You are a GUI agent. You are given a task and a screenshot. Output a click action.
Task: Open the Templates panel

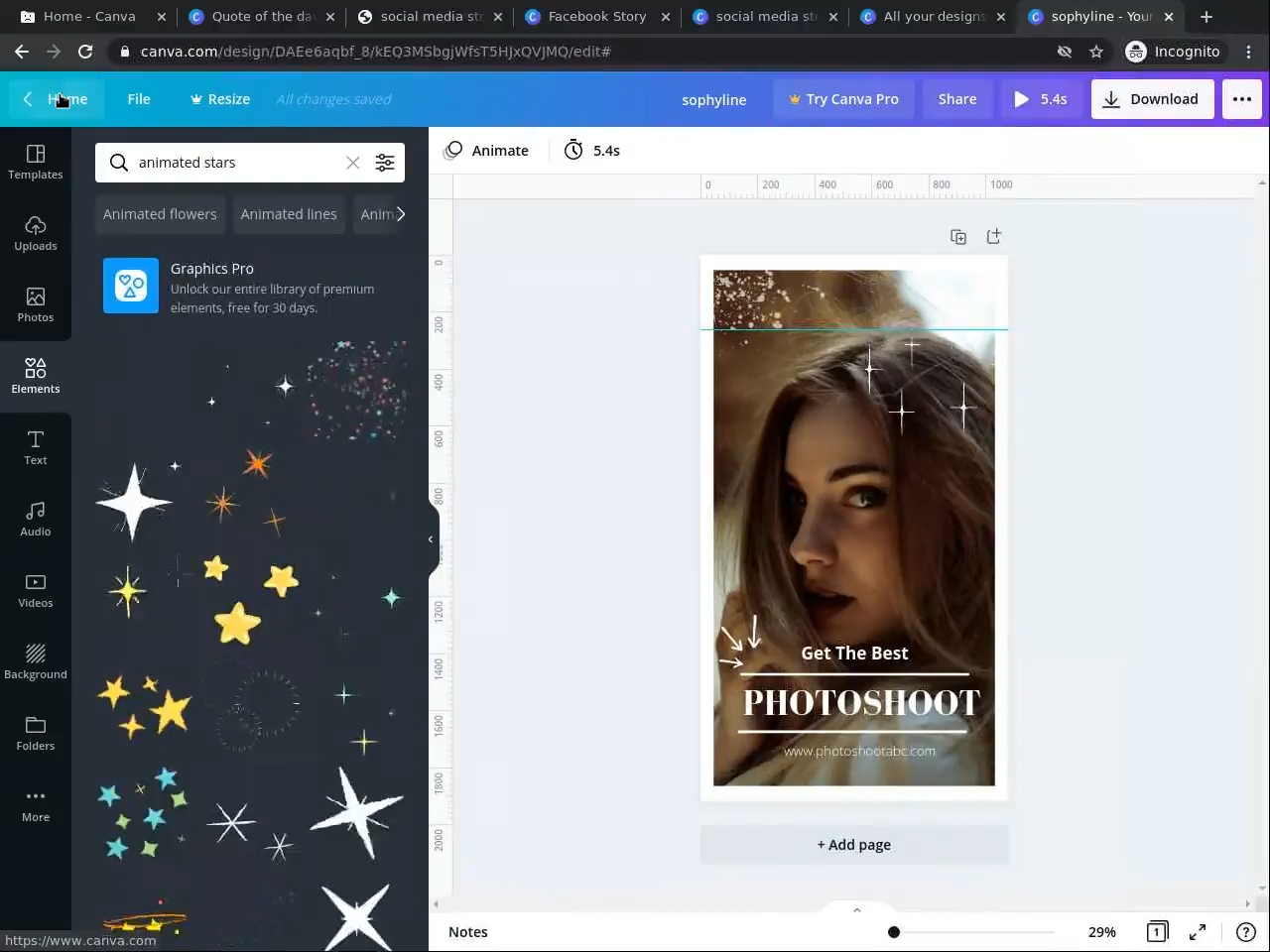click(36, 162)
